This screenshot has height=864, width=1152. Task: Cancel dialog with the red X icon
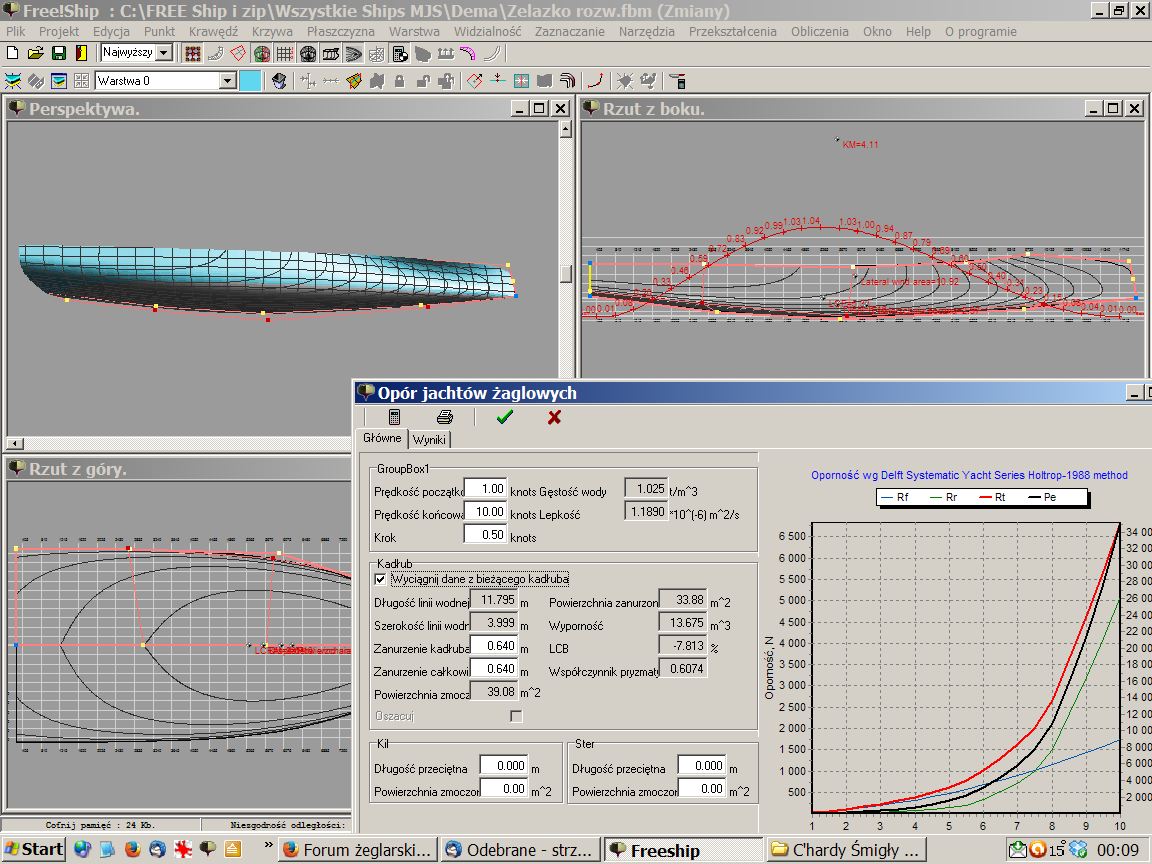coord(554,417)
